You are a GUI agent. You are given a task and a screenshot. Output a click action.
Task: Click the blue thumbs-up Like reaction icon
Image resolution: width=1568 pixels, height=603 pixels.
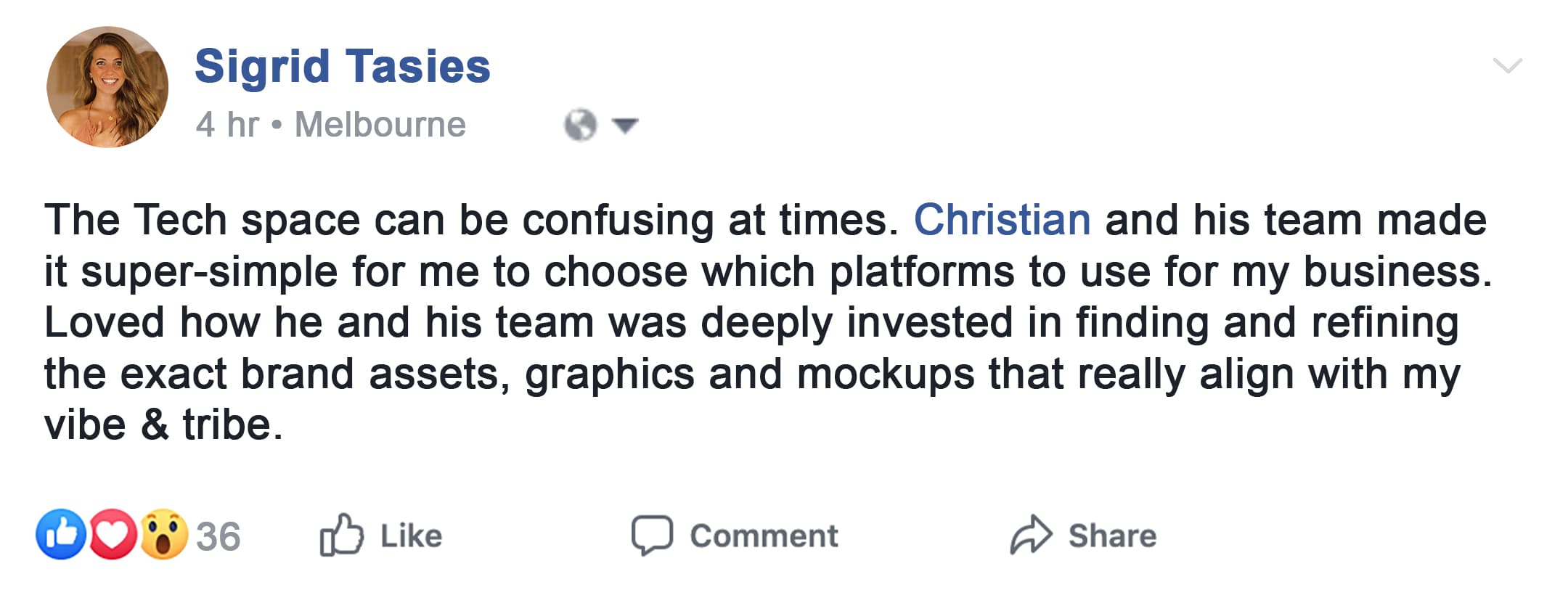point(61,535)
